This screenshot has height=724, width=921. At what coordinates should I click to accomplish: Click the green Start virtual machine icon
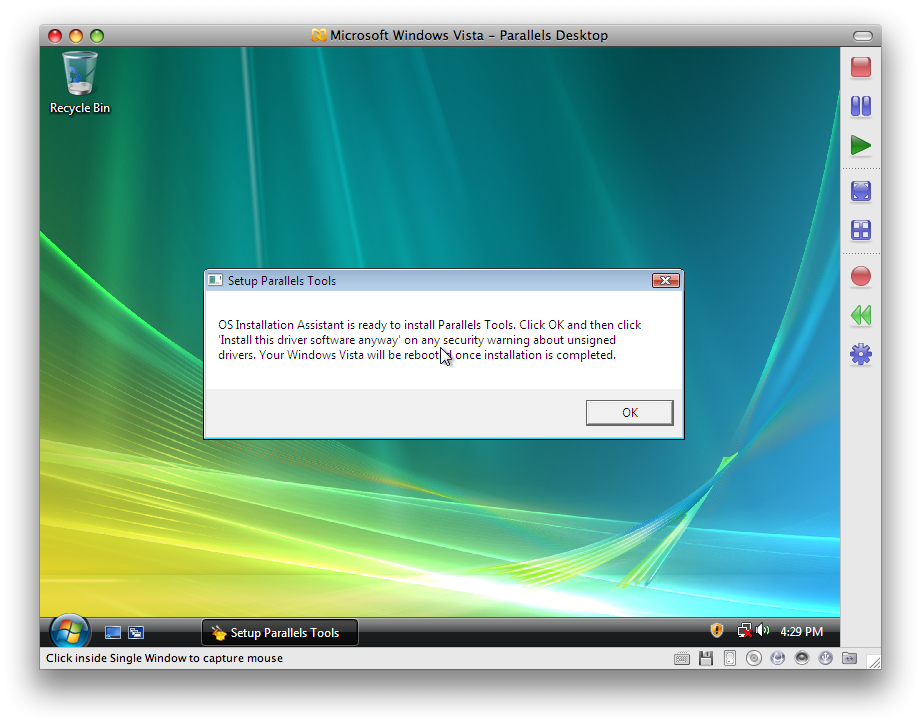point(861,146)
